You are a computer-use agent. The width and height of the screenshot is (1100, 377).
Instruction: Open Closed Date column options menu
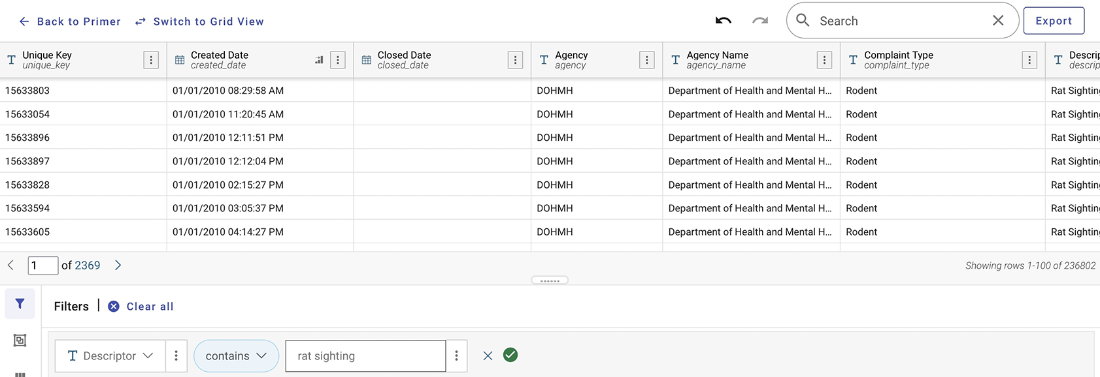tap(516, 60)
